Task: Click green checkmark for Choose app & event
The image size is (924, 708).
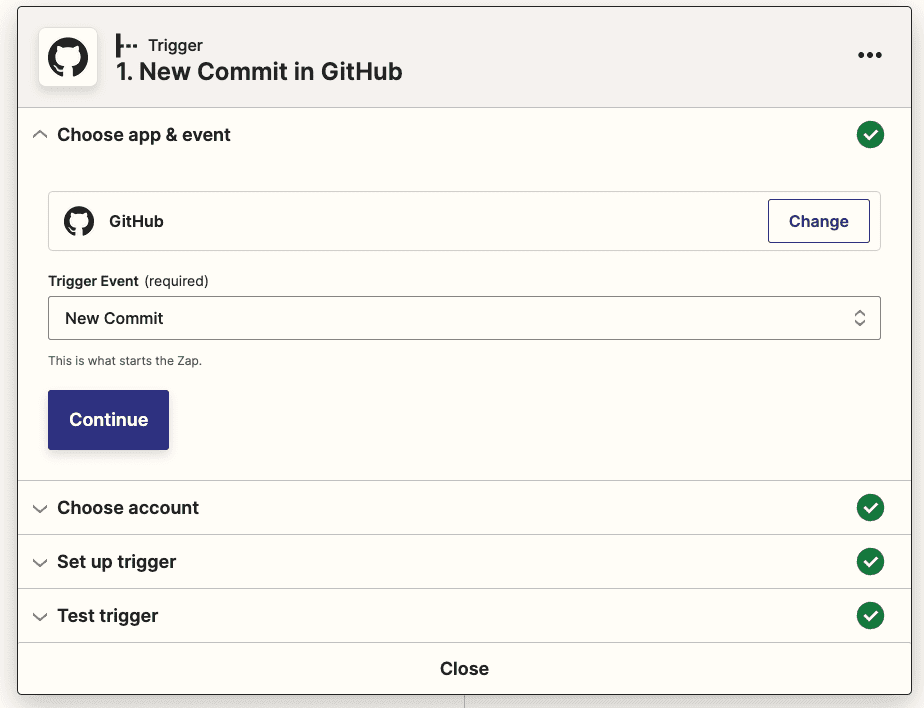Action: (x=870, y=135)
